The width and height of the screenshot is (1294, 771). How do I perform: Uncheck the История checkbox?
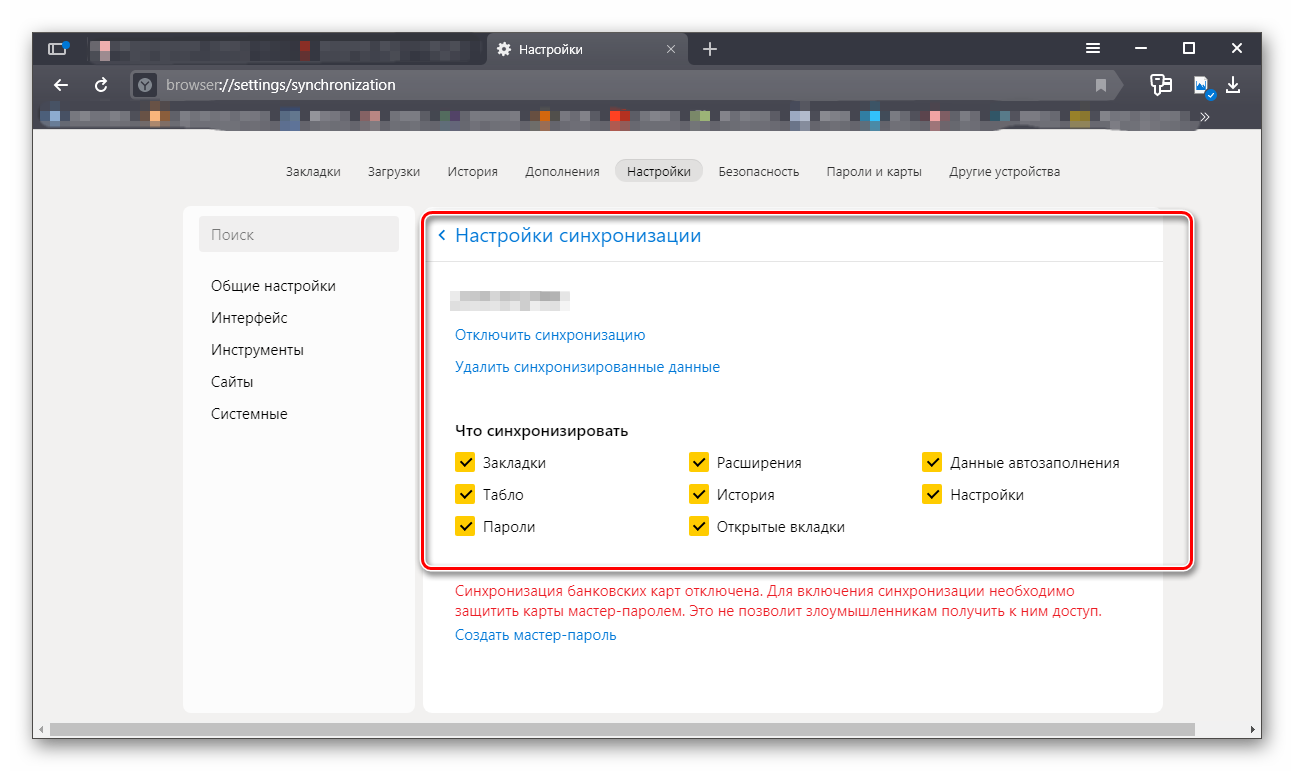pos(699,494)
